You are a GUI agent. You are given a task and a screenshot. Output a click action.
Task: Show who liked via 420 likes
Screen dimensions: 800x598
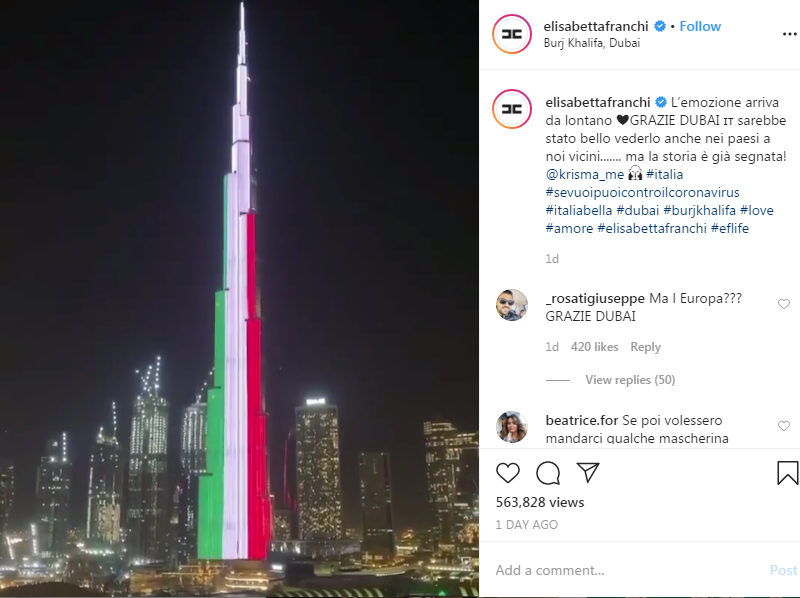(594, 347)
